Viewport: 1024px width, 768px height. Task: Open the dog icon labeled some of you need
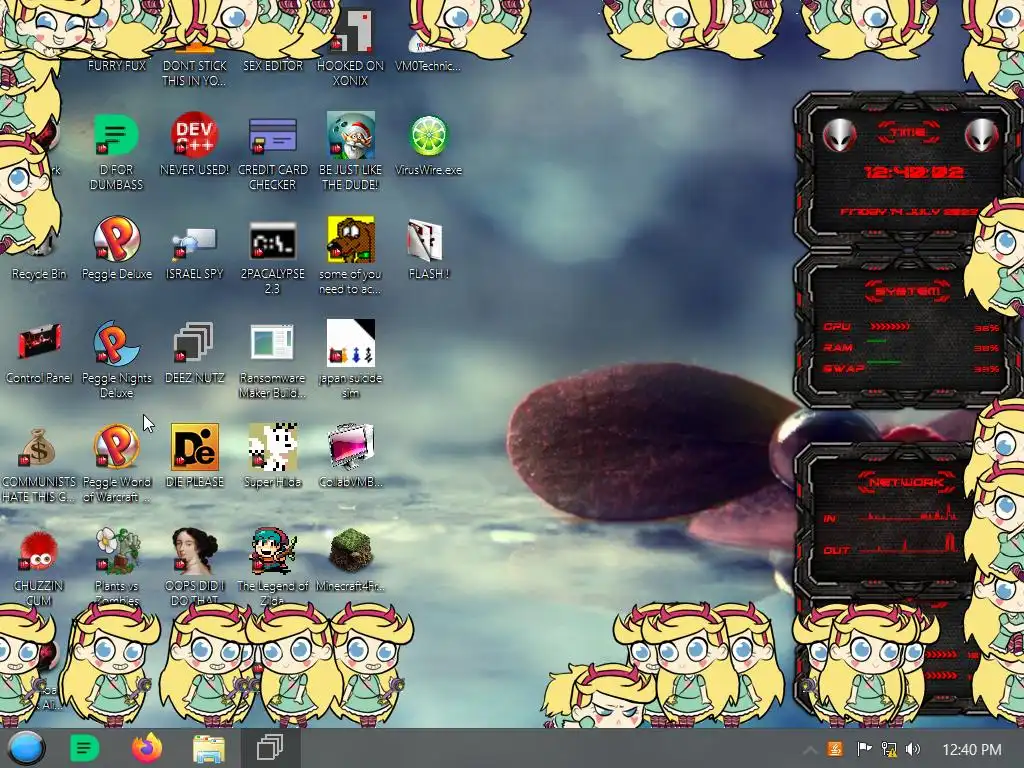click(351, 239)
